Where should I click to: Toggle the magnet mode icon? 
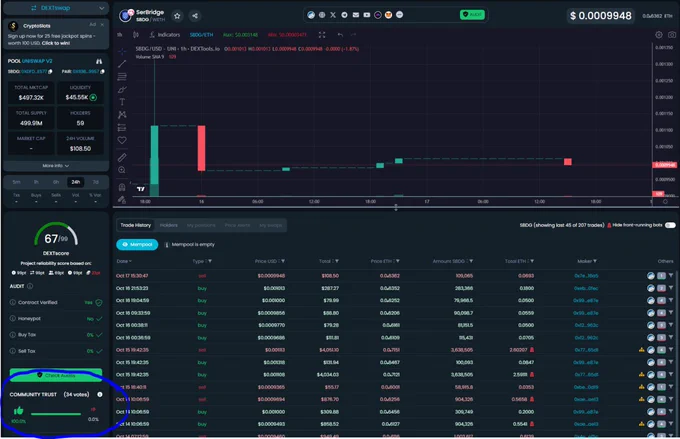[x=122, y=187]
